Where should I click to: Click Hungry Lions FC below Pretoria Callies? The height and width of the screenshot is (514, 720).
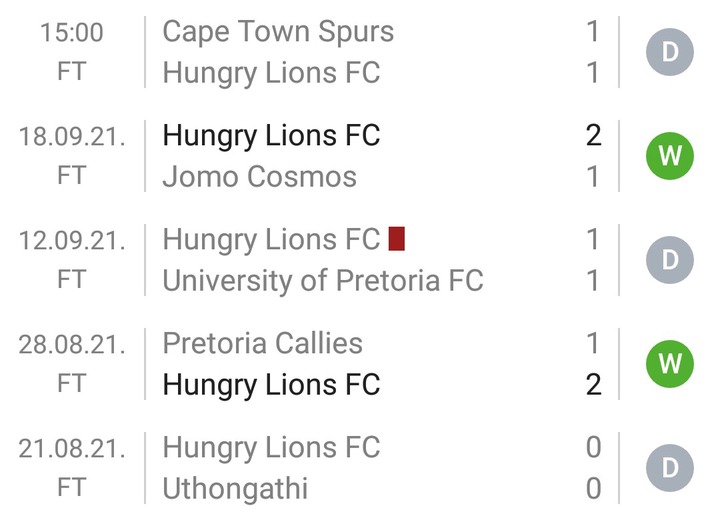click(271, 385)
